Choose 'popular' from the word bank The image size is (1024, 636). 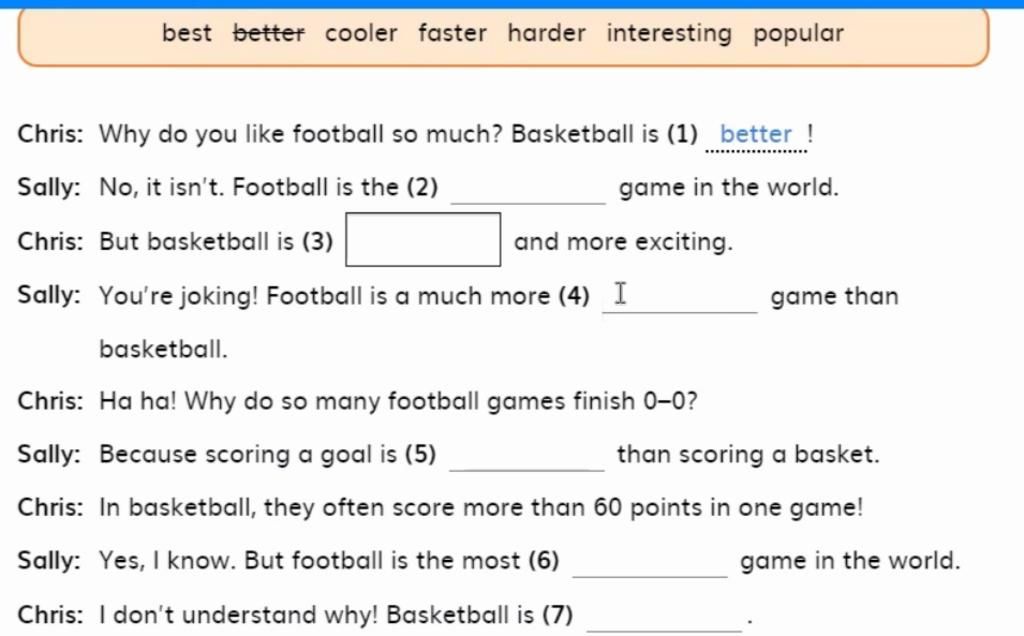click(x=798, y=34)
